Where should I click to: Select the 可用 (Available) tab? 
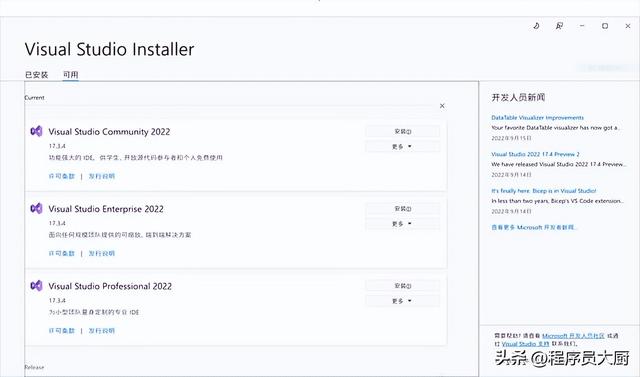coord(70,75)
